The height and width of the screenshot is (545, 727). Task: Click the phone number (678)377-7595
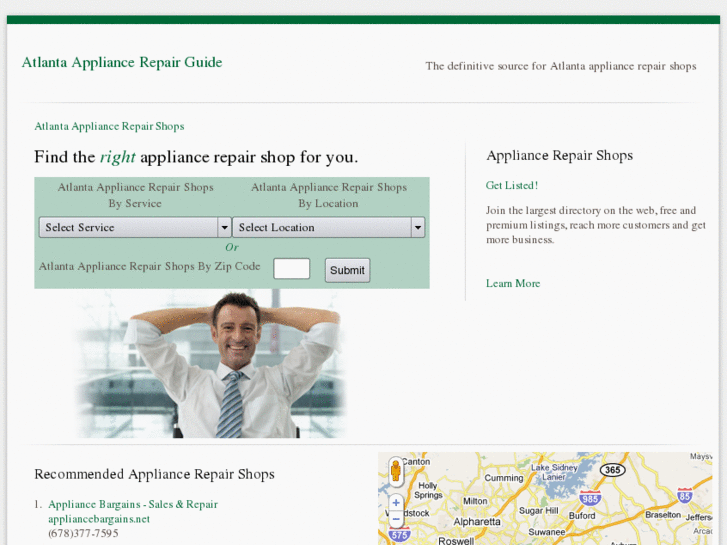tap(83, 533)
